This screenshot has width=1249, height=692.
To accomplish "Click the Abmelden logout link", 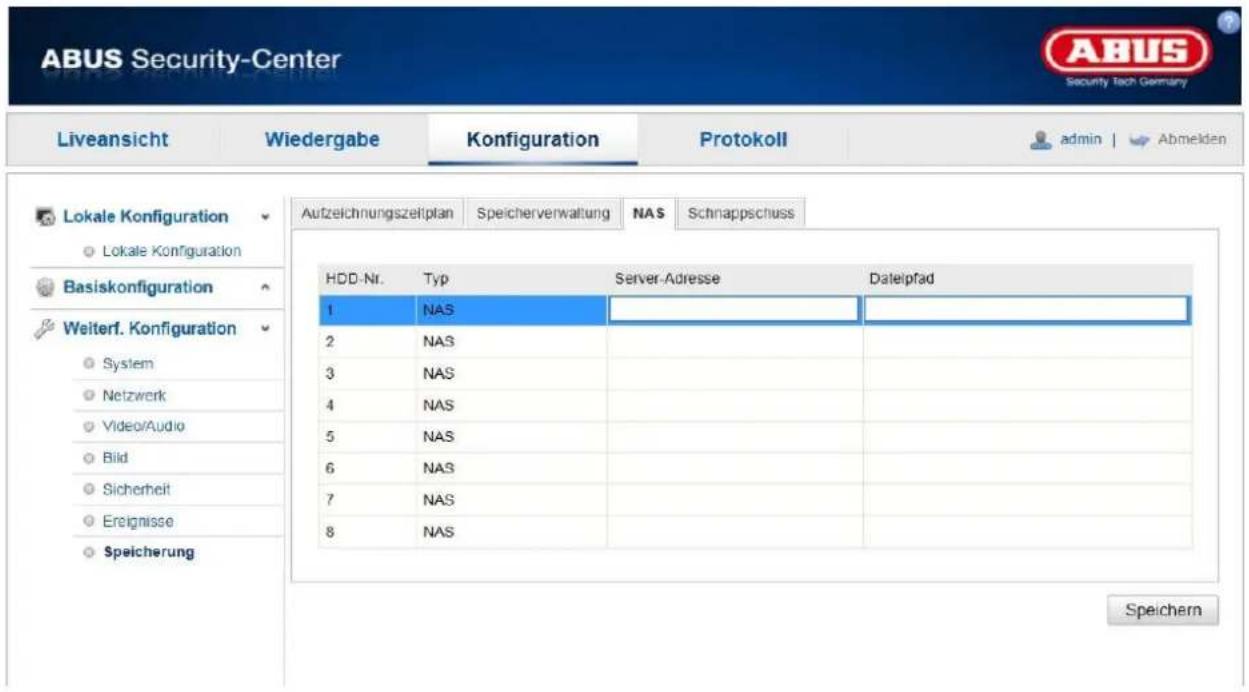I will point(1191,139).
